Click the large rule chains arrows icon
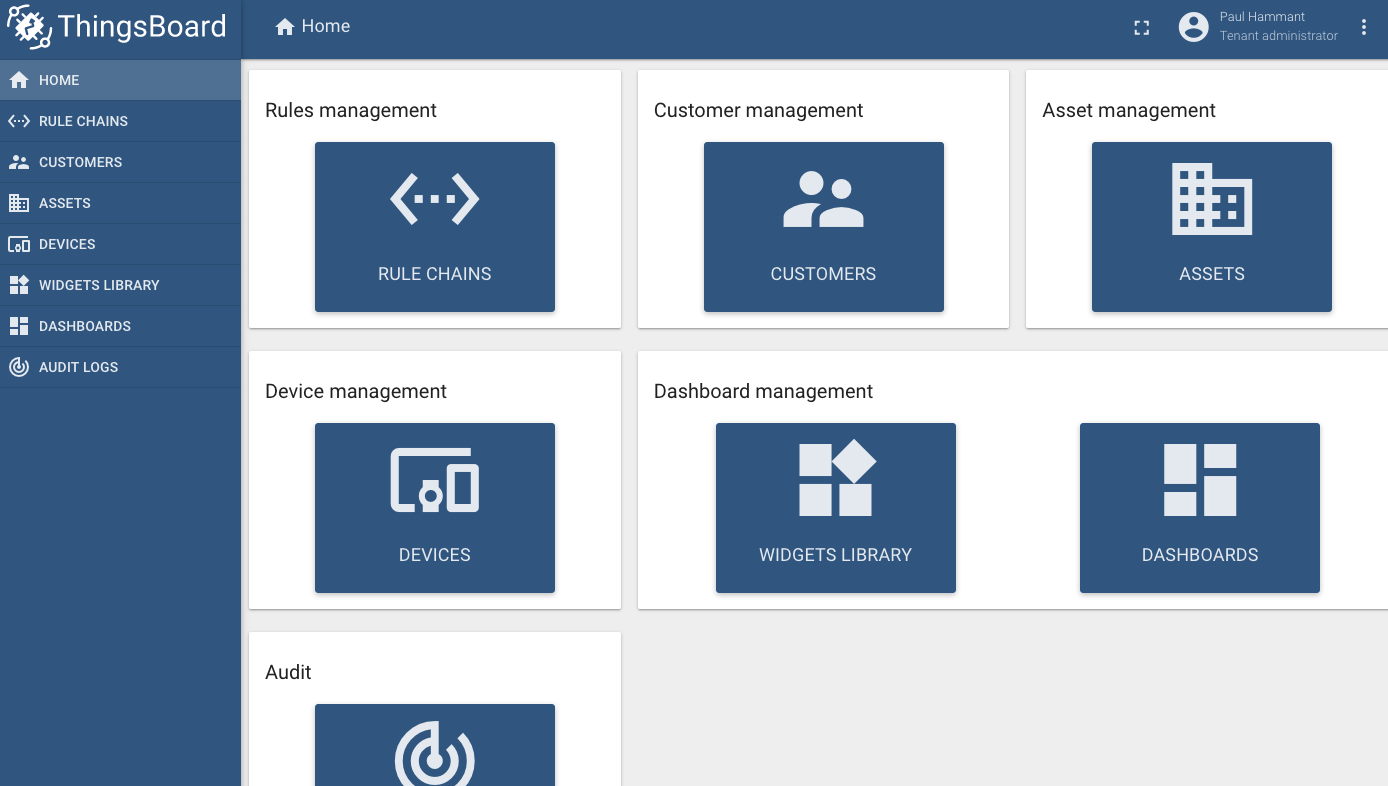This screenshot has height=786, width=1388. pyautogui.click(x=434, y=199)
